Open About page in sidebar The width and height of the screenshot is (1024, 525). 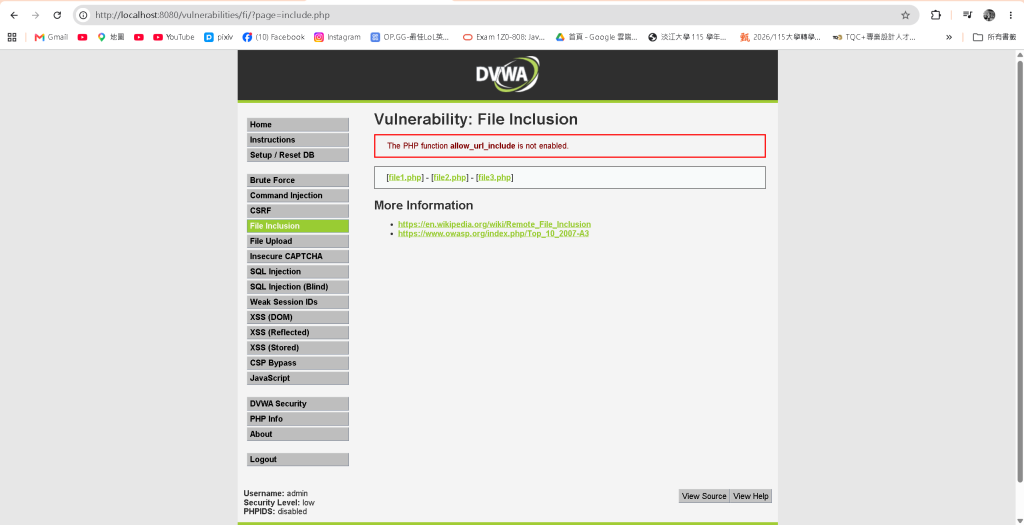pos(298,434)
